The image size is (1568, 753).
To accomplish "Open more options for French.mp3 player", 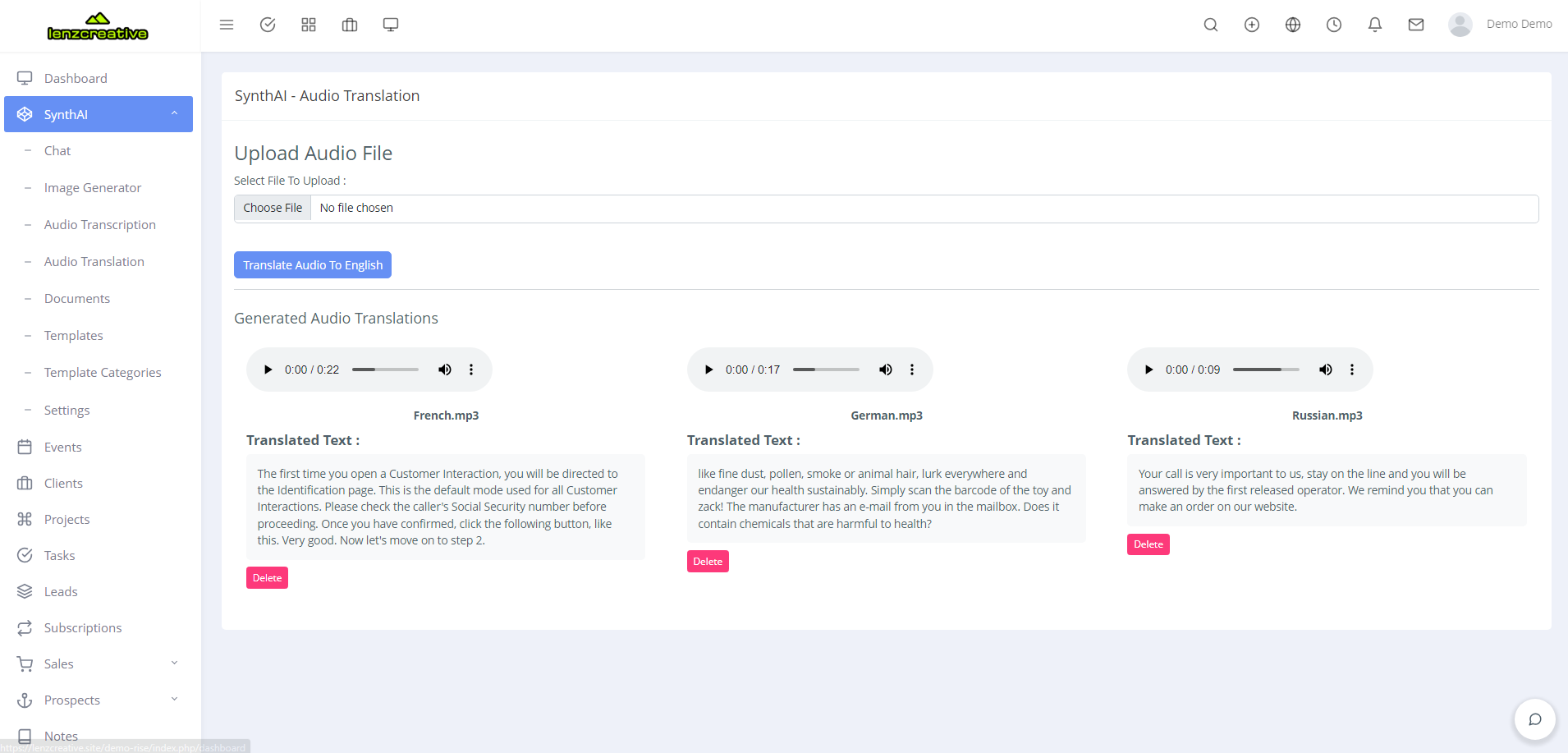I will (x=471, y=370).
